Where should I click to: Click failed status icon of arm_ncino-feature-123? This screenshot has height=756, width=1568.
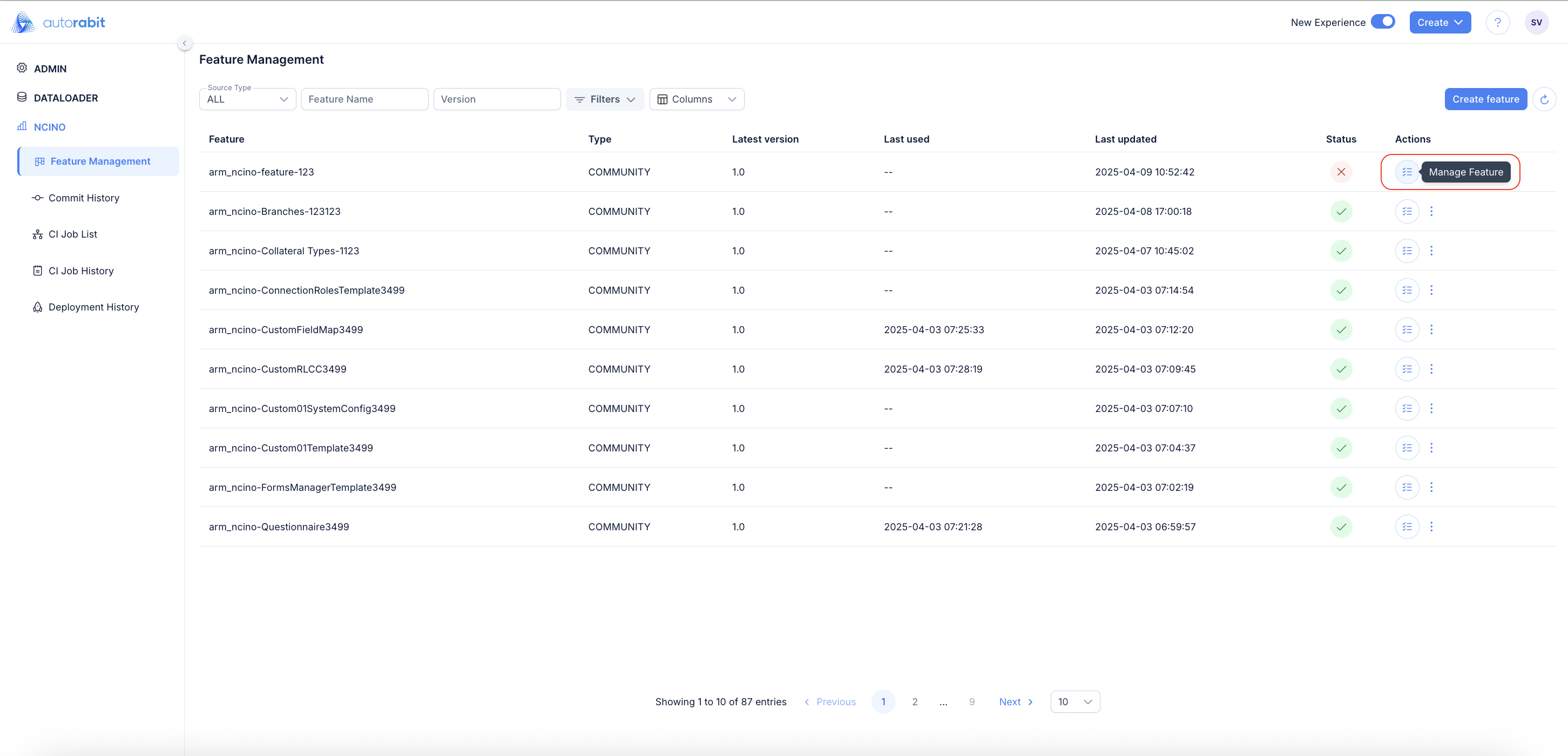[x=1341, y=172]
